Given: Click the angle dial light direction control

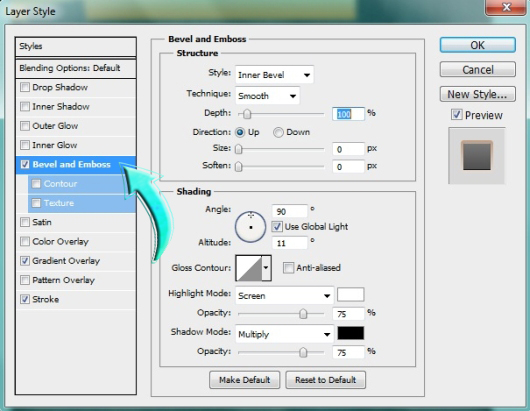Looking at the screenshot, I should pos(250,227).
